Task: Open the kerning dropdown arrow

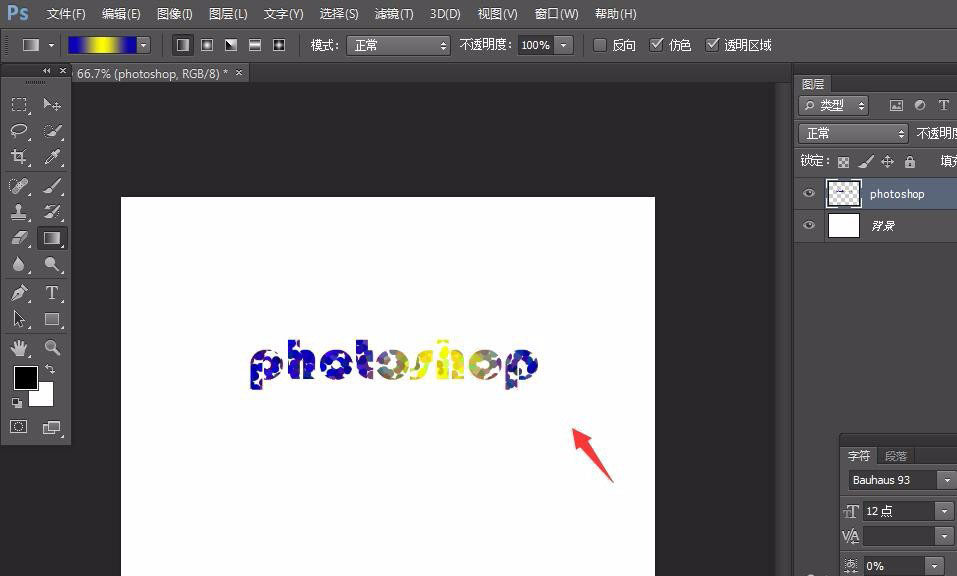Action: click(944, 536)
